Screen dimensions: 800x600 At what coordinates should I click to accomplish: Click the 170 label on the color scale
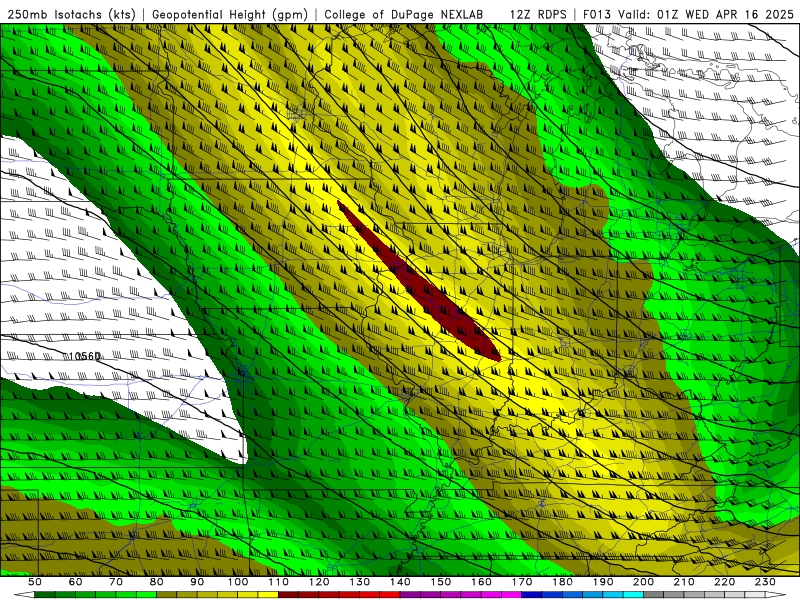tap(522, 582)
